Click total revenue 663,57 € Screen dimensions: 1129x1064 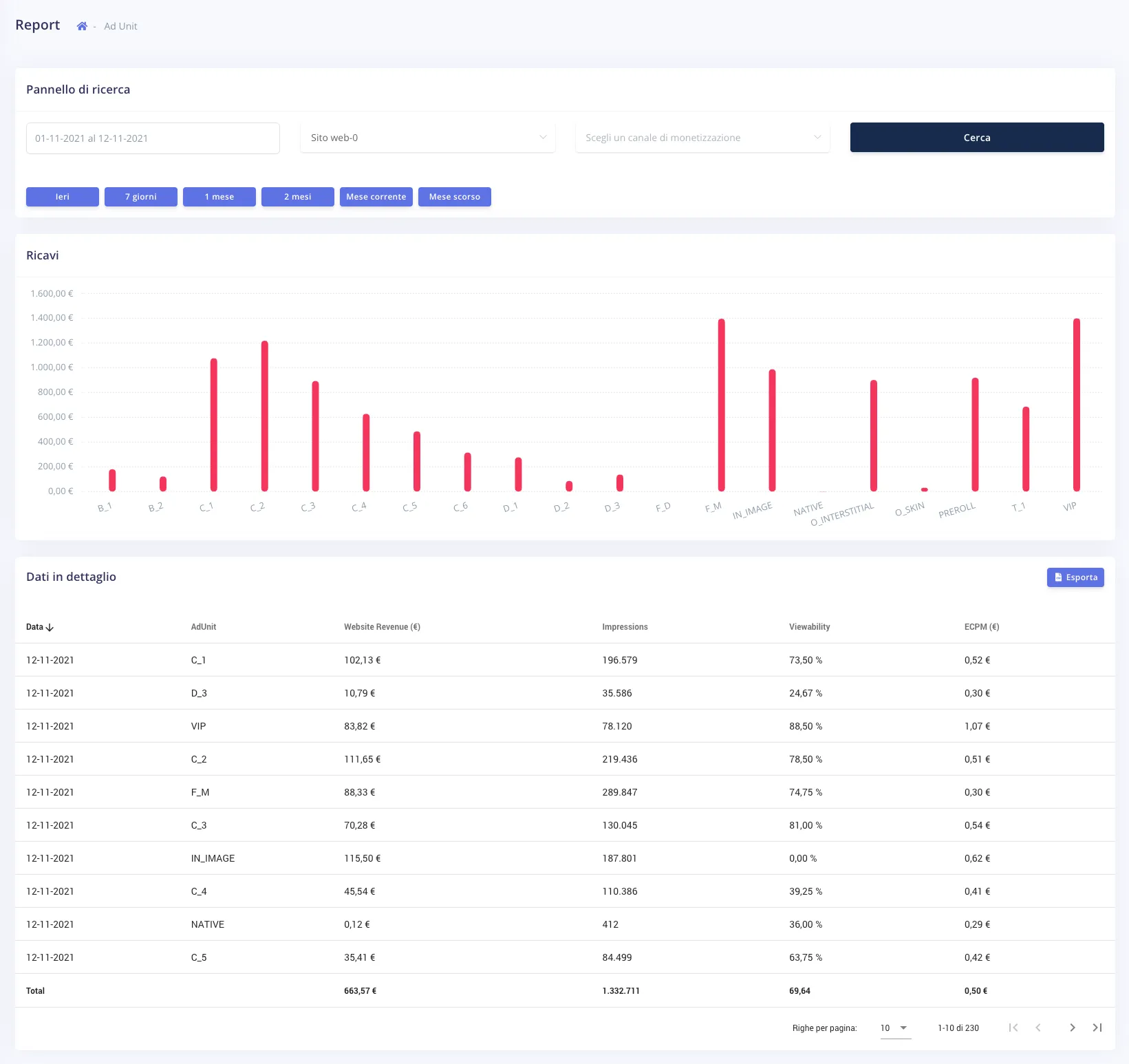pos(361,991)
